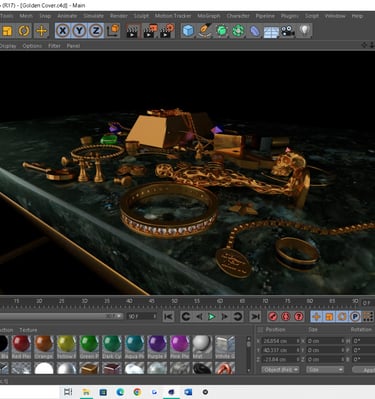Toggle the Z axis lock
This screenshot has height=399, width=375.
tap(96, 31)
